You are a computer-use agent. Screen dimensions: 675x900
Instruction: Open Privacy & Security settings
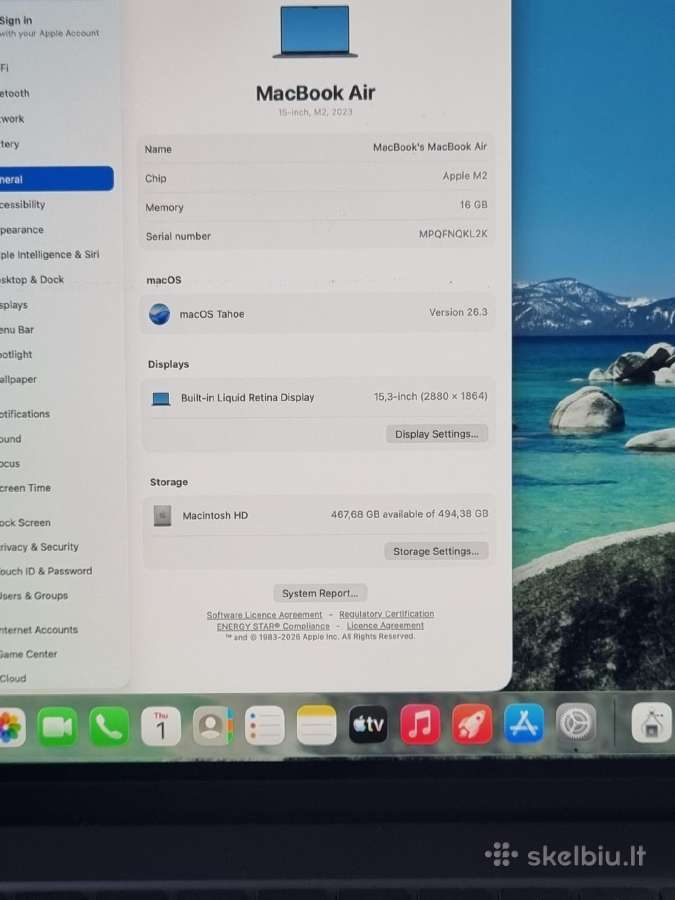click(x=39, y=546)
